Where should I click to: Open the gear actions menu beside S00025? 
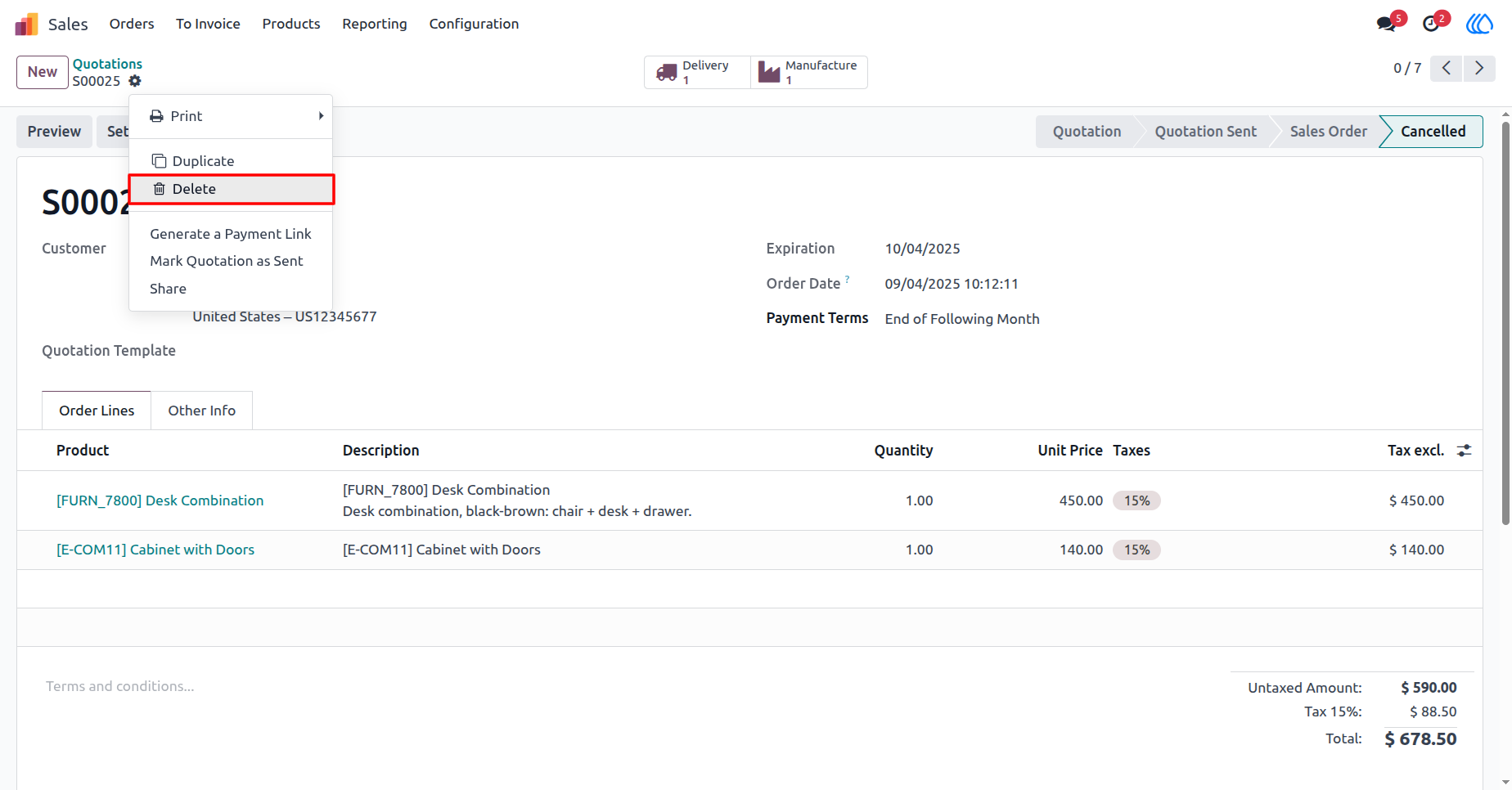coord(135,81)
